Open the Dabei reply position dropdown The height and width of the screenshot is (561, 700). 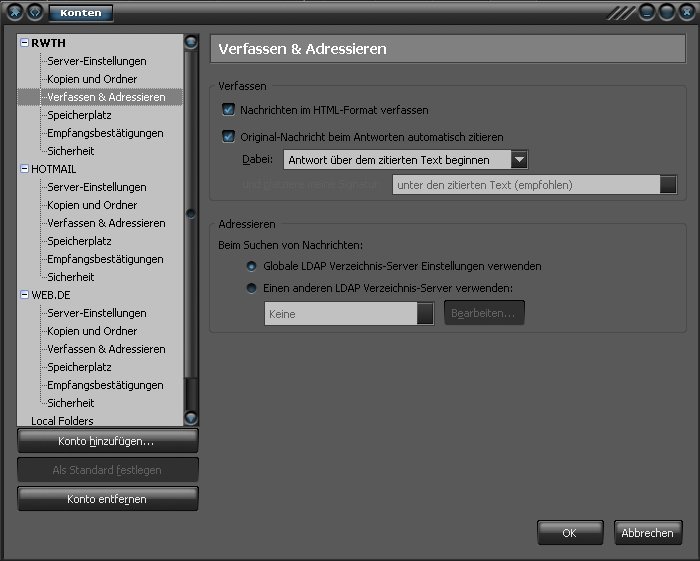(x=406, y=160)
